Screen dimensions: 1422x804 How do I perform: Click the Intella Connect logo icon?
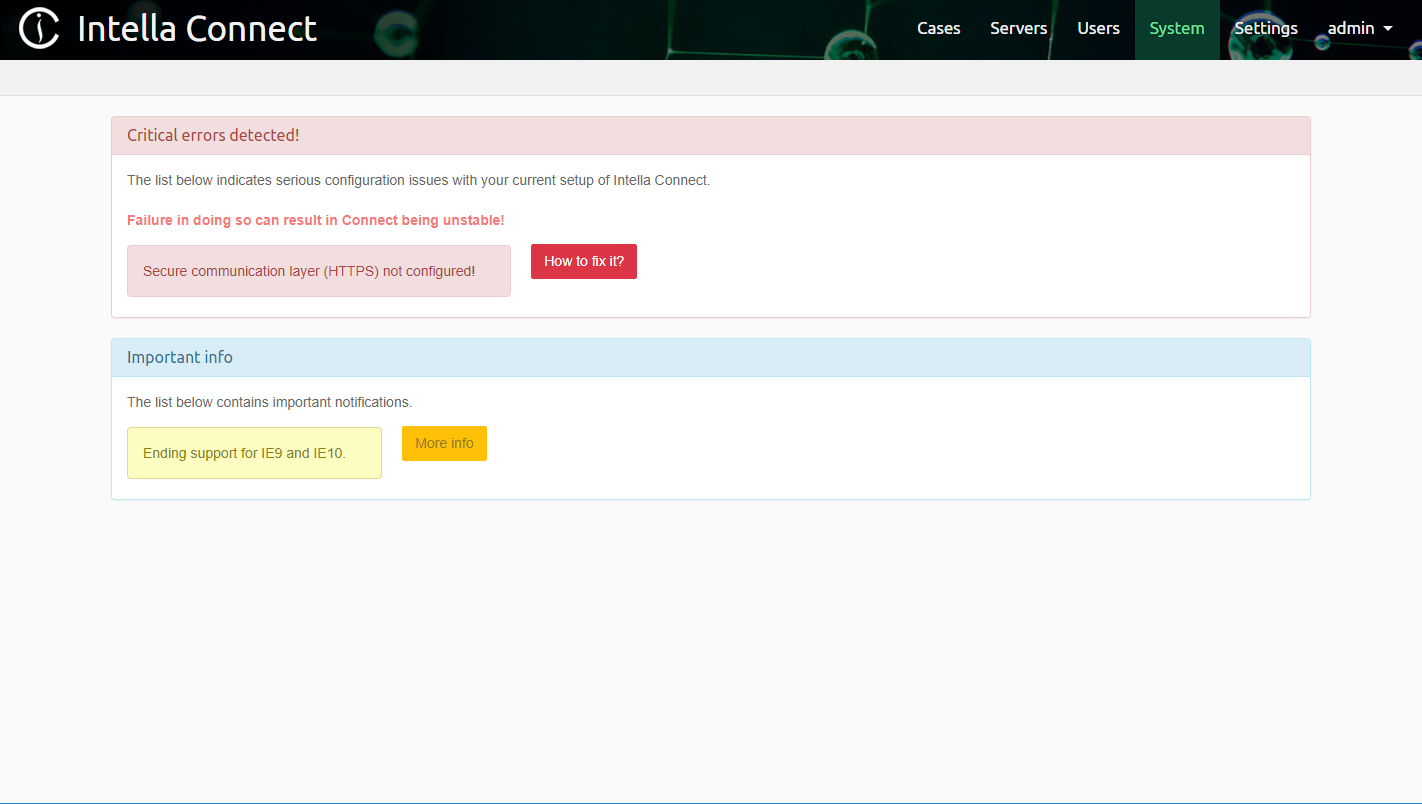click(x=38, y=28)
